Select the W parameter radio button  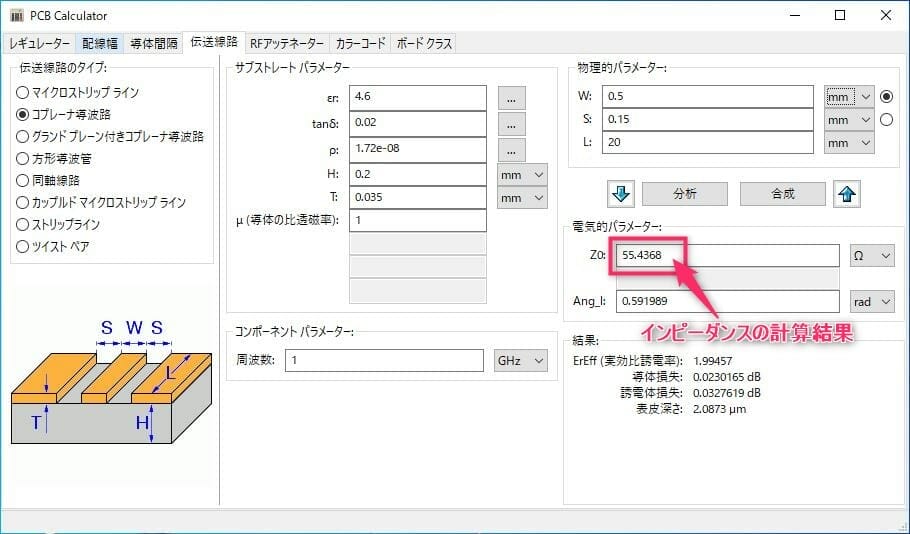886,96
